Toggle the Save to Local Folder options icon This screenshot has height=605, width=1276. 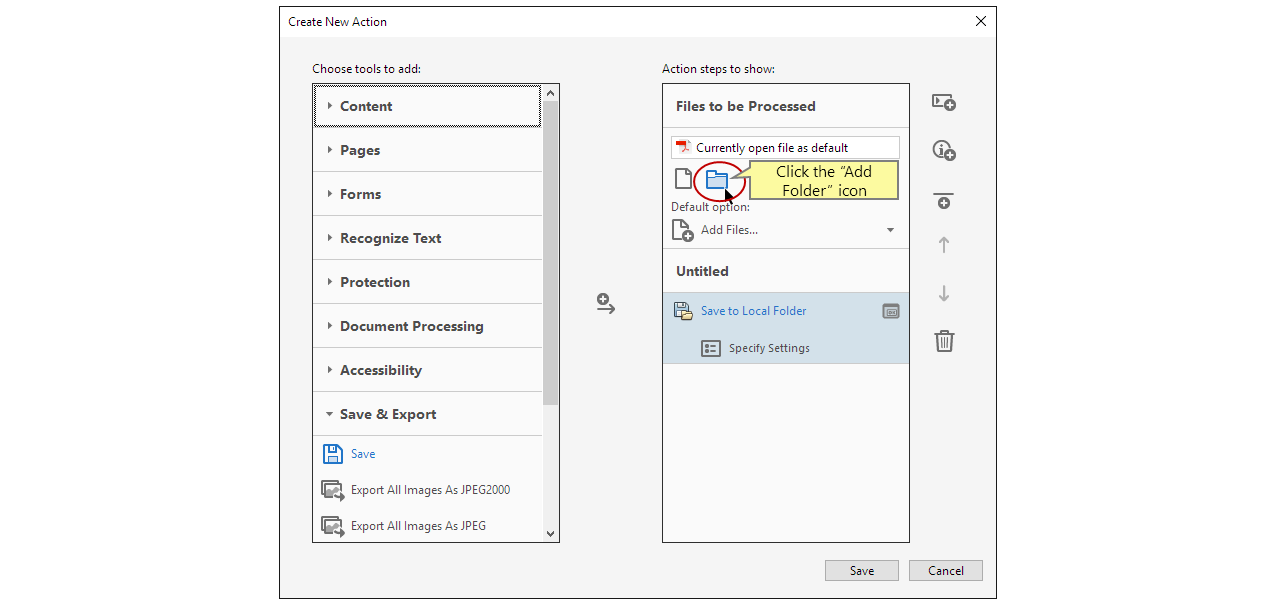click(x=890, y=311)
